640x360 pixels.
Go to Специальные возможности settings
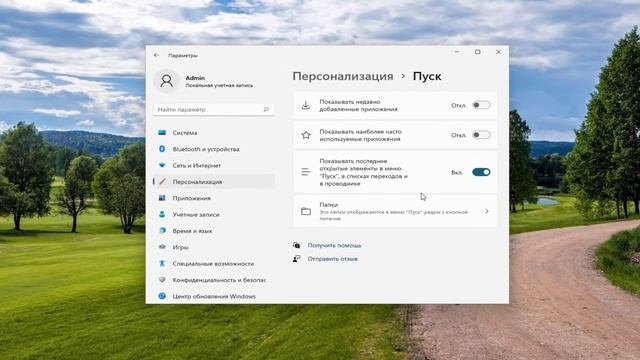(214, 263)
